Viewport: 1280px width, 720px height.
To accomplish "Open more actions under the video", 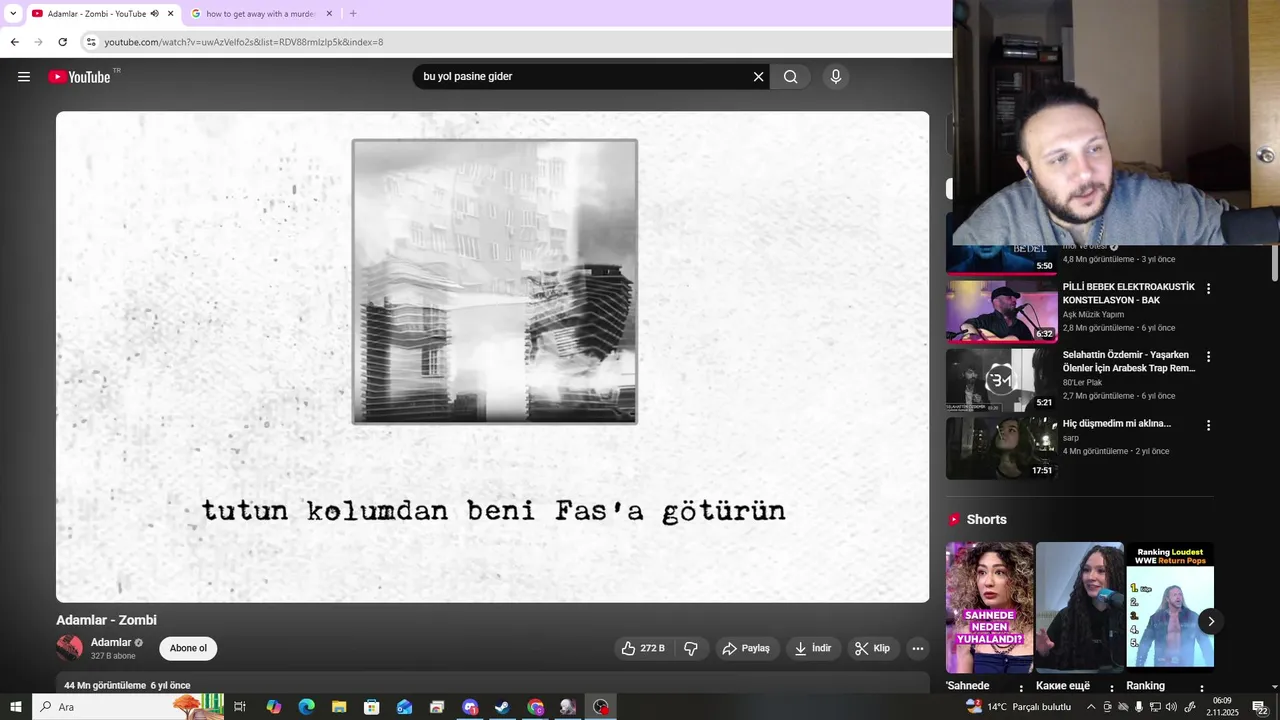I will [x=917, y=648].
